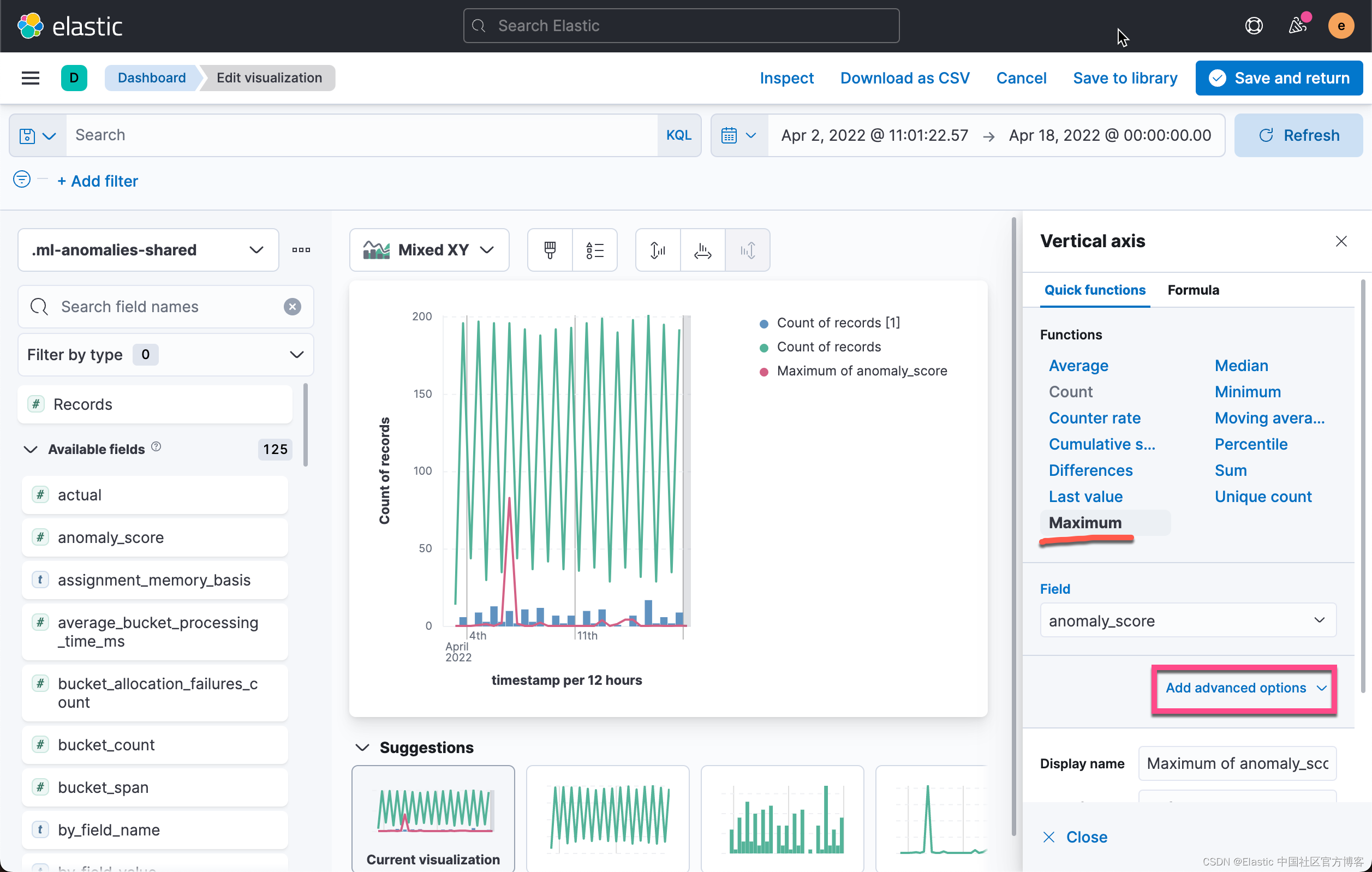Switch to the Formula tab
The width and height of the screenshot is (1372, 872).
(x=1193, y=290)
